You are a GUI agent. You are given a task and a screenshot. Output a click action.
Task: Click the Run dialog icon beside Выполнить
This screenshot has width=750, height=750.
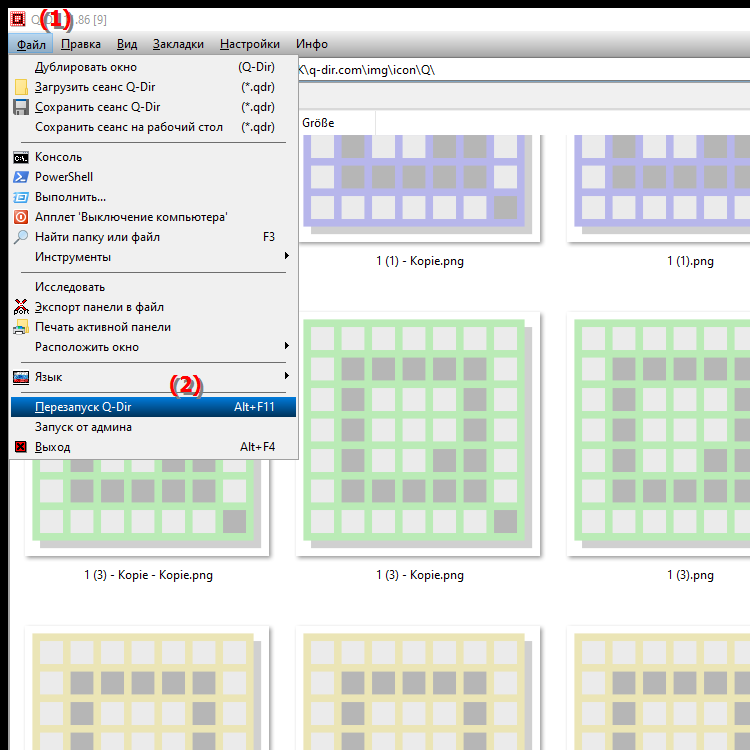coord(21,197)
